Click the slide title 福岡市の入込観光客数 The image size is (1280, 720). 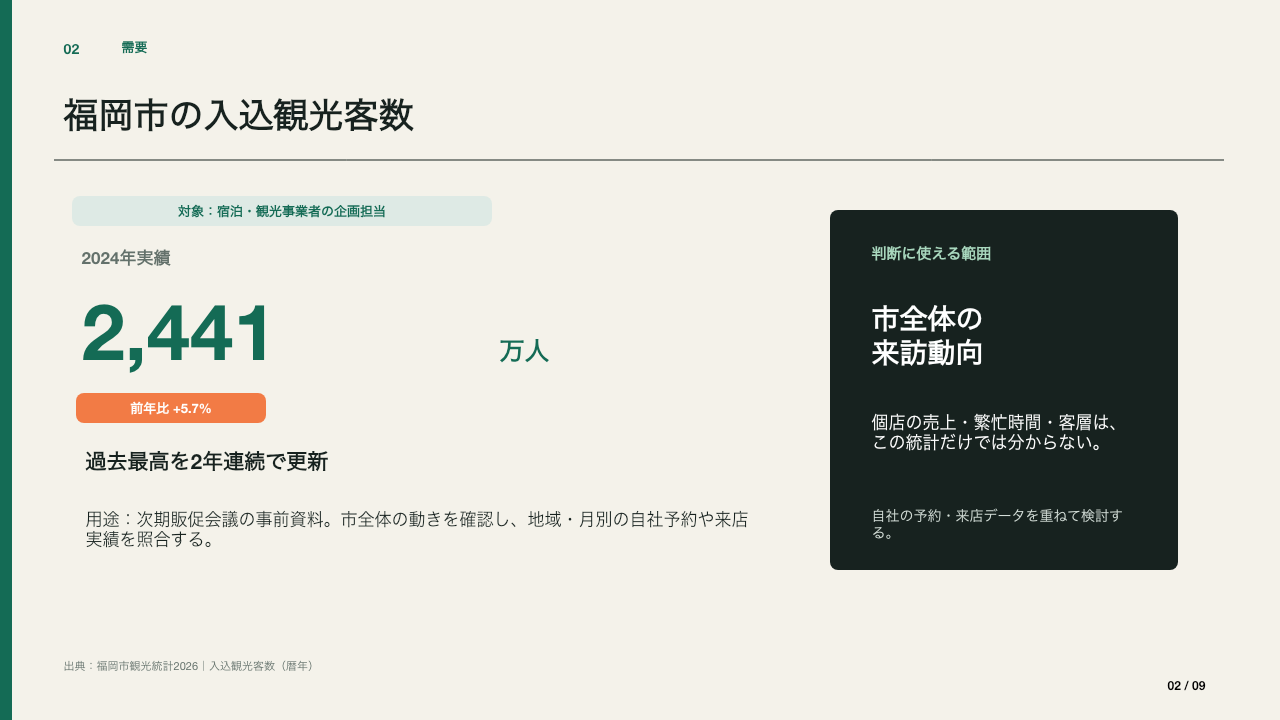[x=238, y=116]
